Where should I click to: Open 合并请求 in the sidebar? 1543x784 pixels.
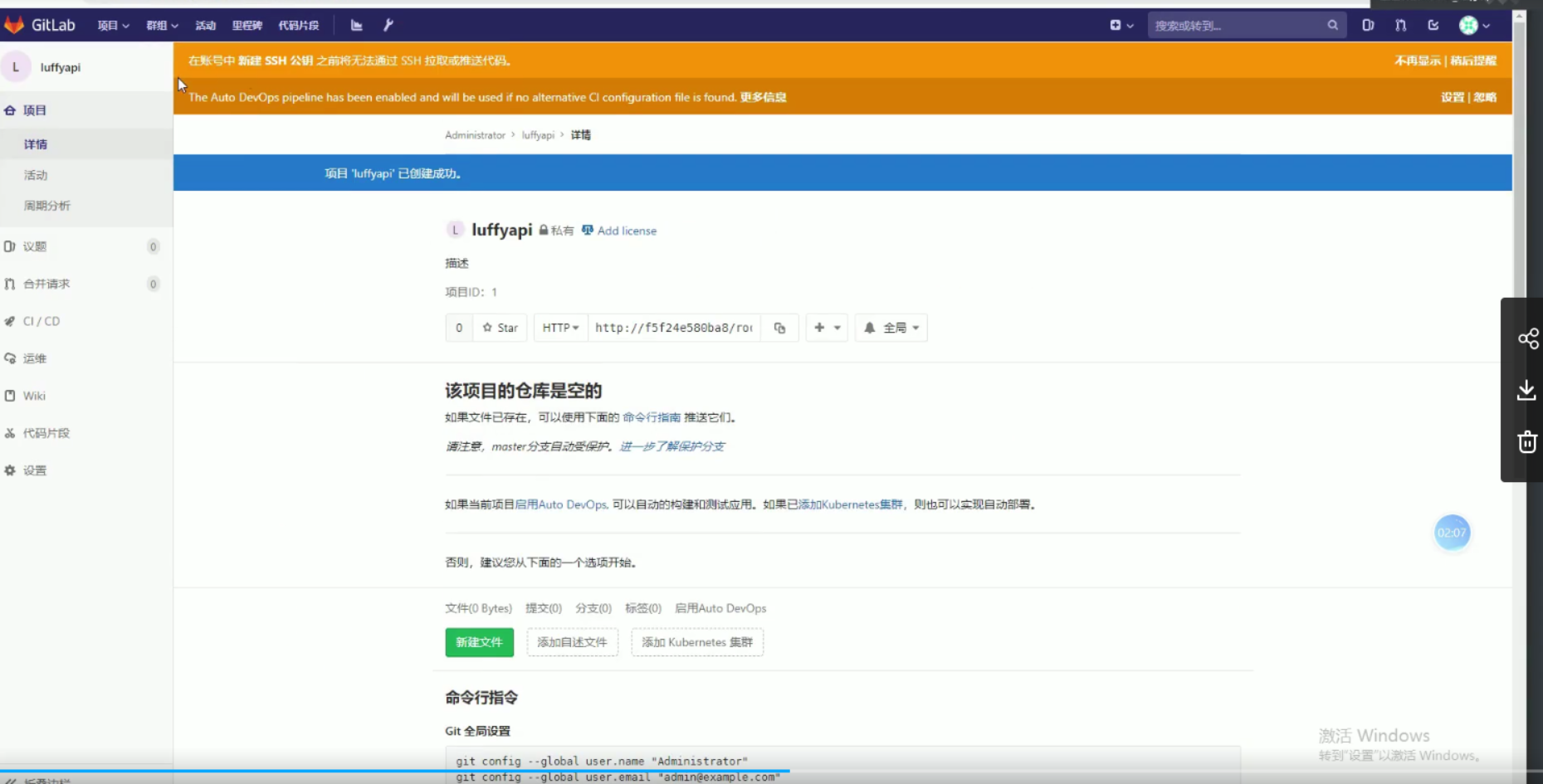coord(46,284)
